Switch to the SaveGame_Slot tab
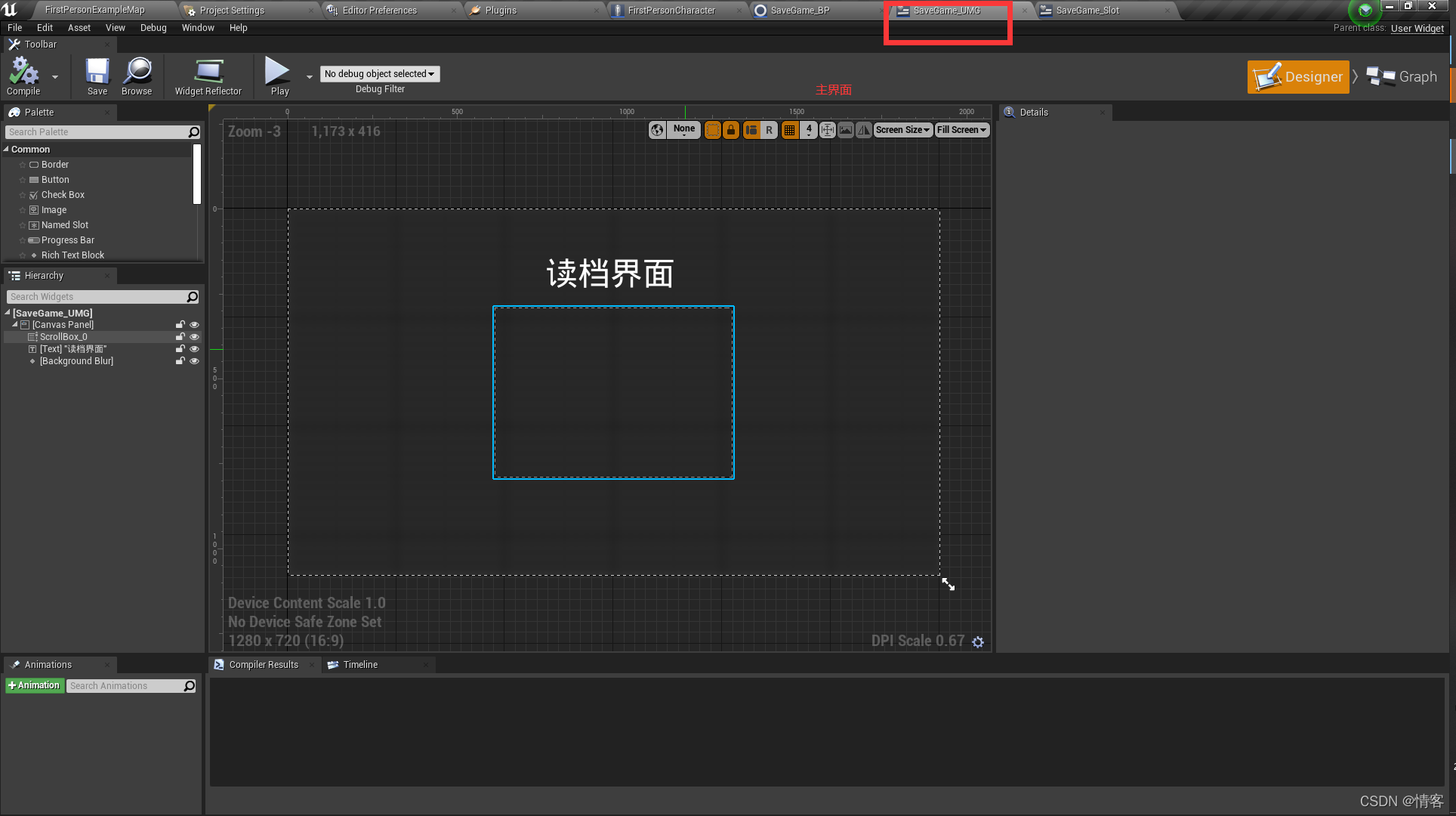1456x816 pixels. point(1087,11)
